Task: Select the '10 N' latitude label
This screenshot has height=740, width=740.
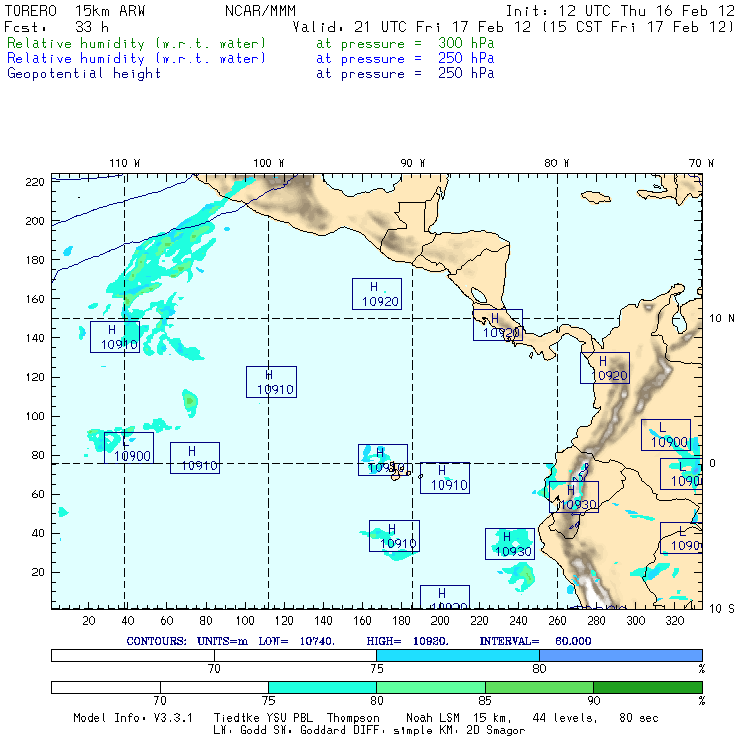Action: click(722, 319)
